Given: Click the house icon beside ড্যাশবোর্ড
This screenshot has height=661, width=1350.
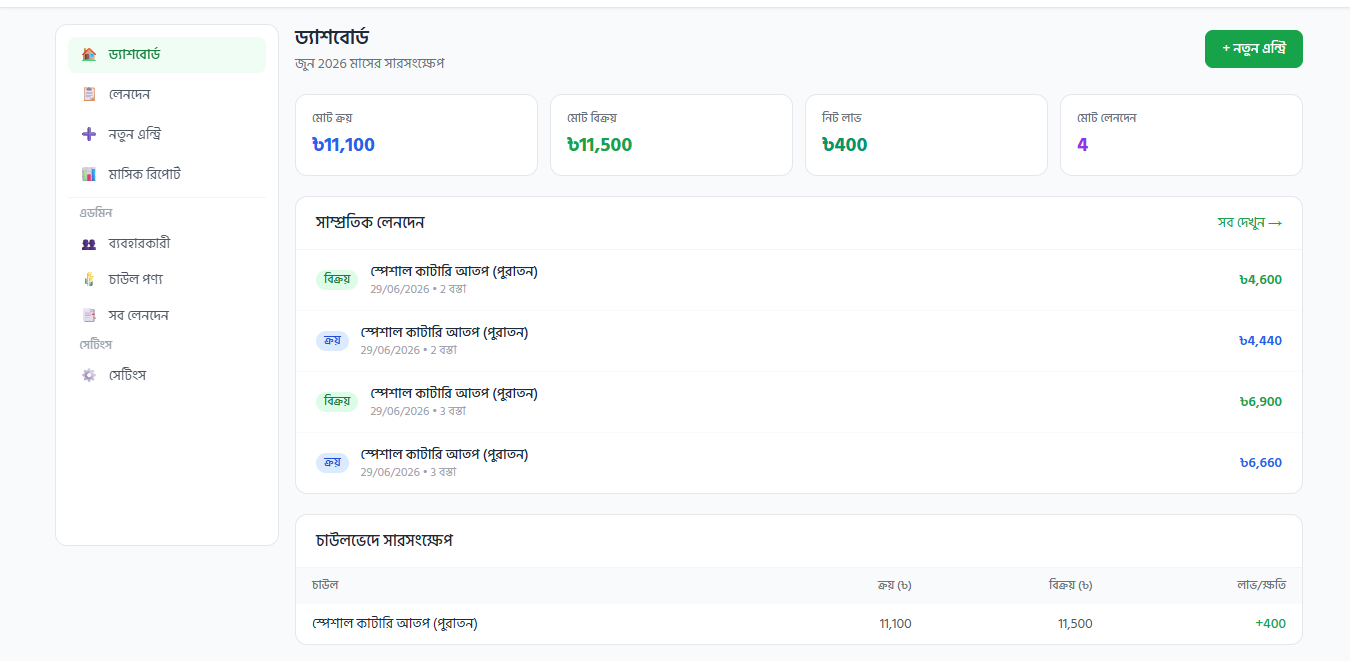Looking at the screenshot, I should tap(89, 54).
